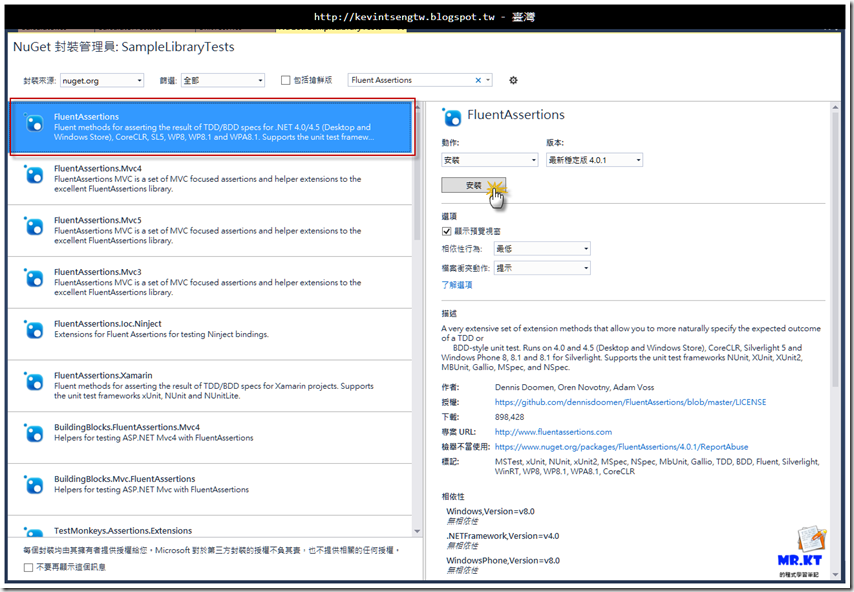Click the package list scrollbar thumb
854x592 pixels.
417,174
